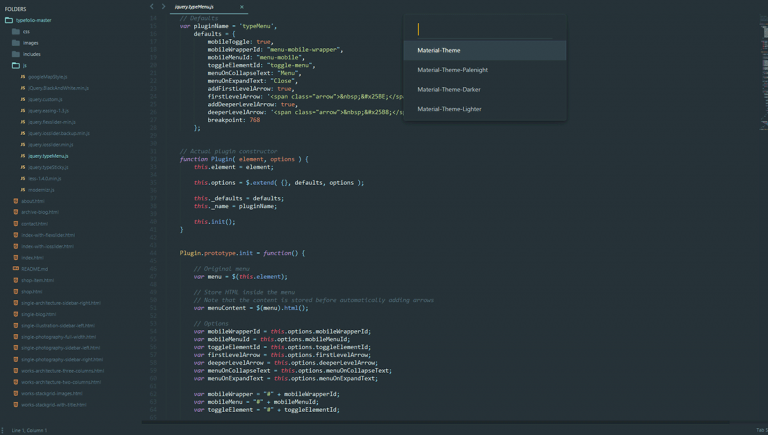Click the theme search input field
Image resolution: width=768 pixels, height=435 pixels.
484,29
